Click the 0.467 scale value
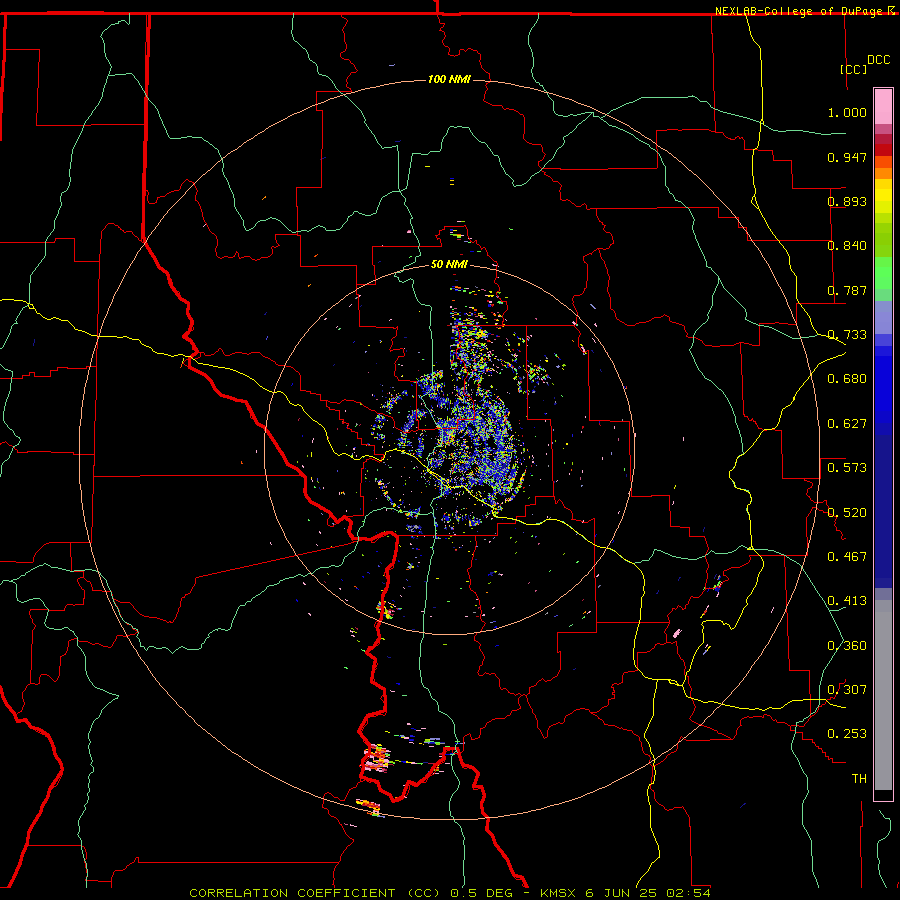 pos(847,557)
